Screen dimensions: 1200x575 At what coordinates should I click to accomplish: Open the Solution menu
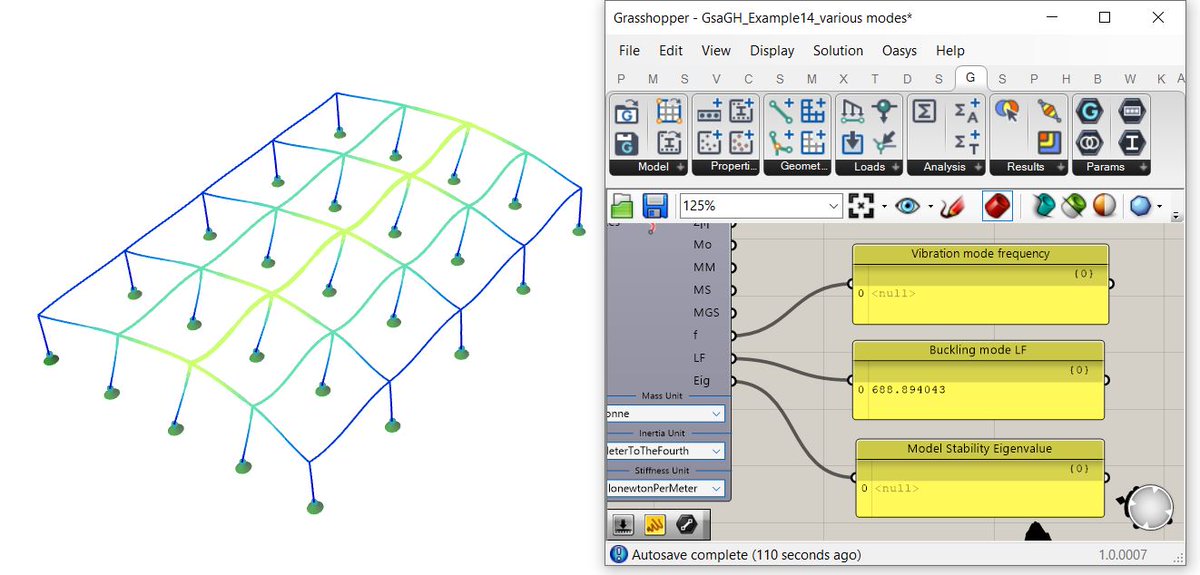pos(838,50)
